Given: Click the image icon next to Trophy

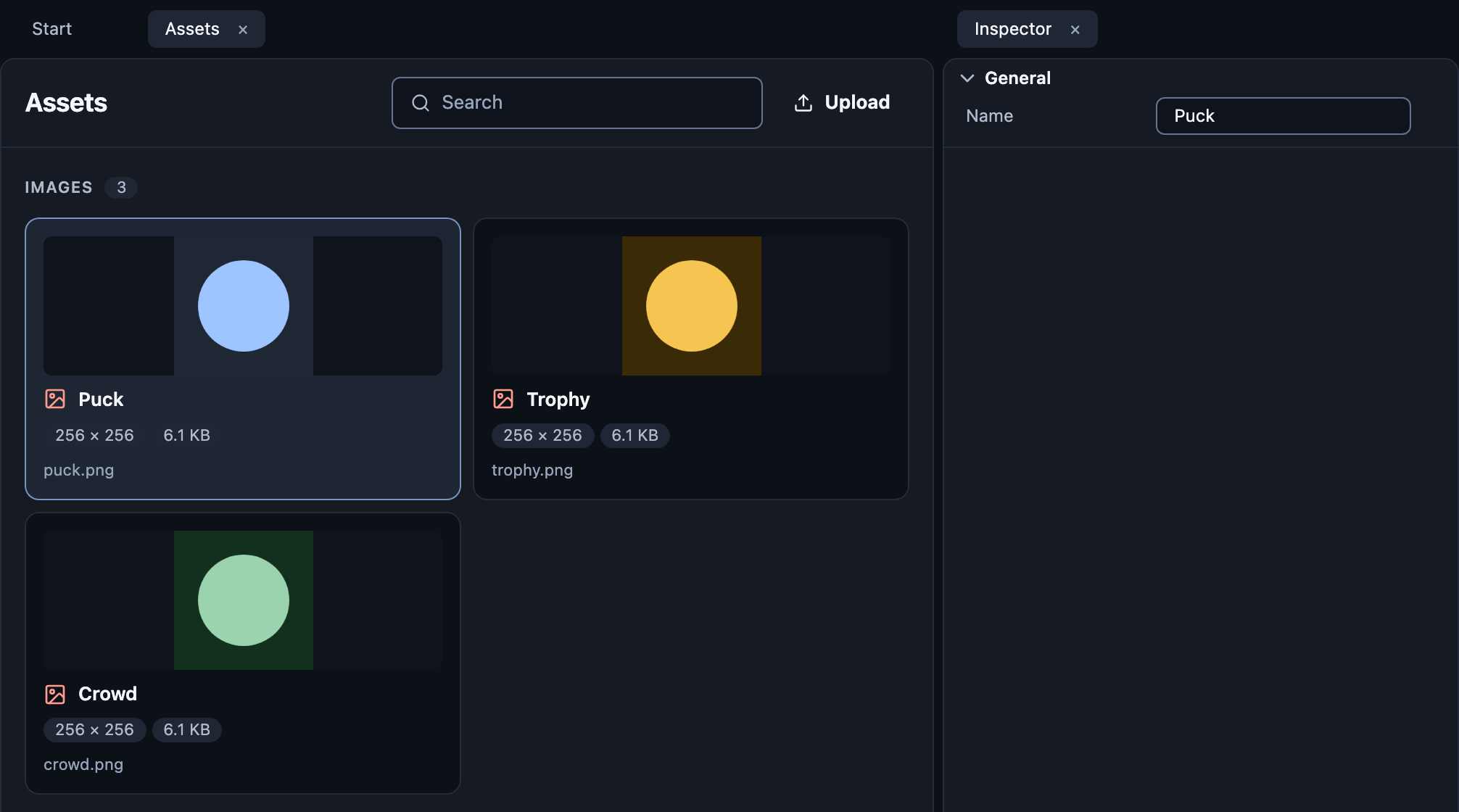Looking at the screenshot, I should tap(503, 399).
